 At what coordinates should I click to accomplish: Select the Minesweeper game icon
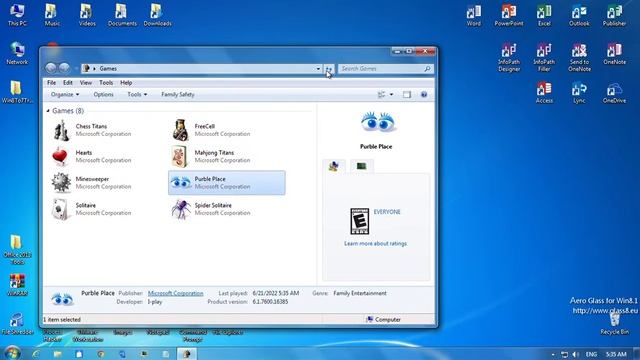pyautogui.click(x=61, y=182)
